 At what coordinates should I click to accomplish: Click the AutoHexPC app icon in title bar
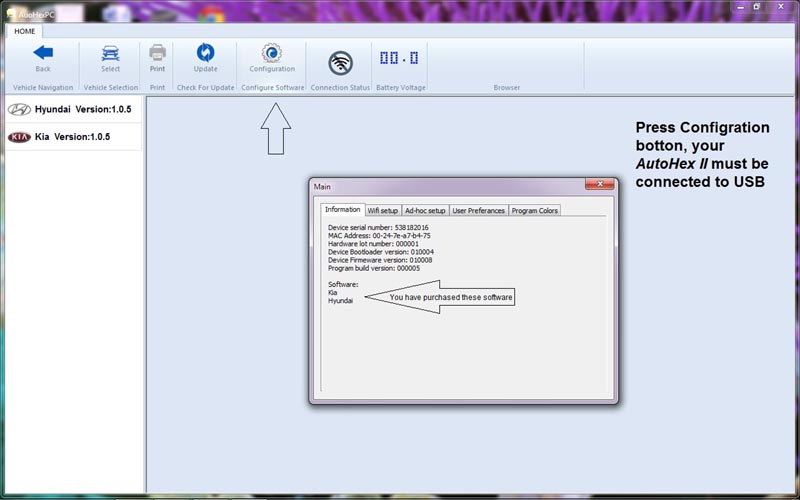click(x=10, y=13)
